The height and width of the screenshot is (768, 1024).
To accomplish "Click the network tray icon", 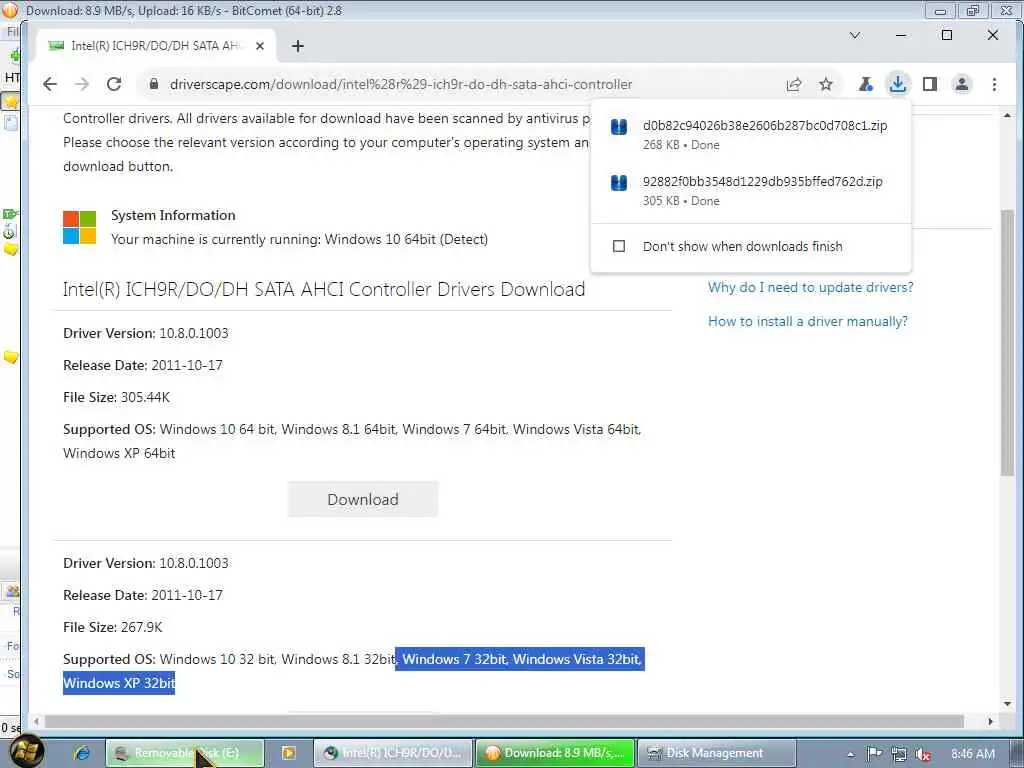I will [899, 754].
